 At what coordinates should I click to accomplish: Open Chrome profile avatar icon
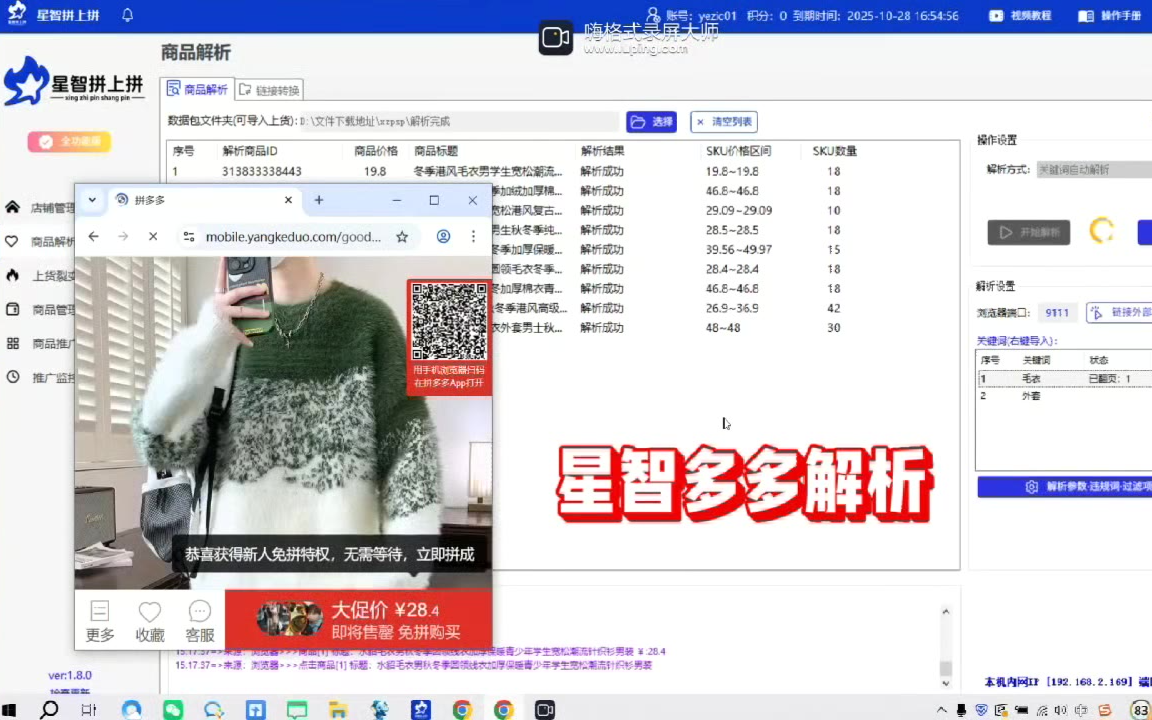(x=443, y=237)
